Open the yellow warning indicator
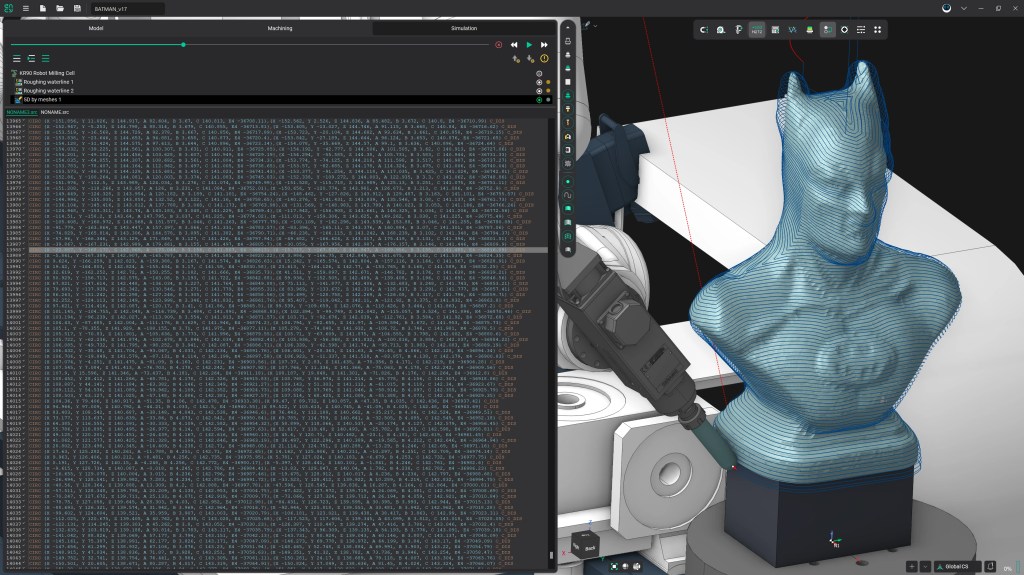Screen dimensions: 1024x575 point(545,59)
